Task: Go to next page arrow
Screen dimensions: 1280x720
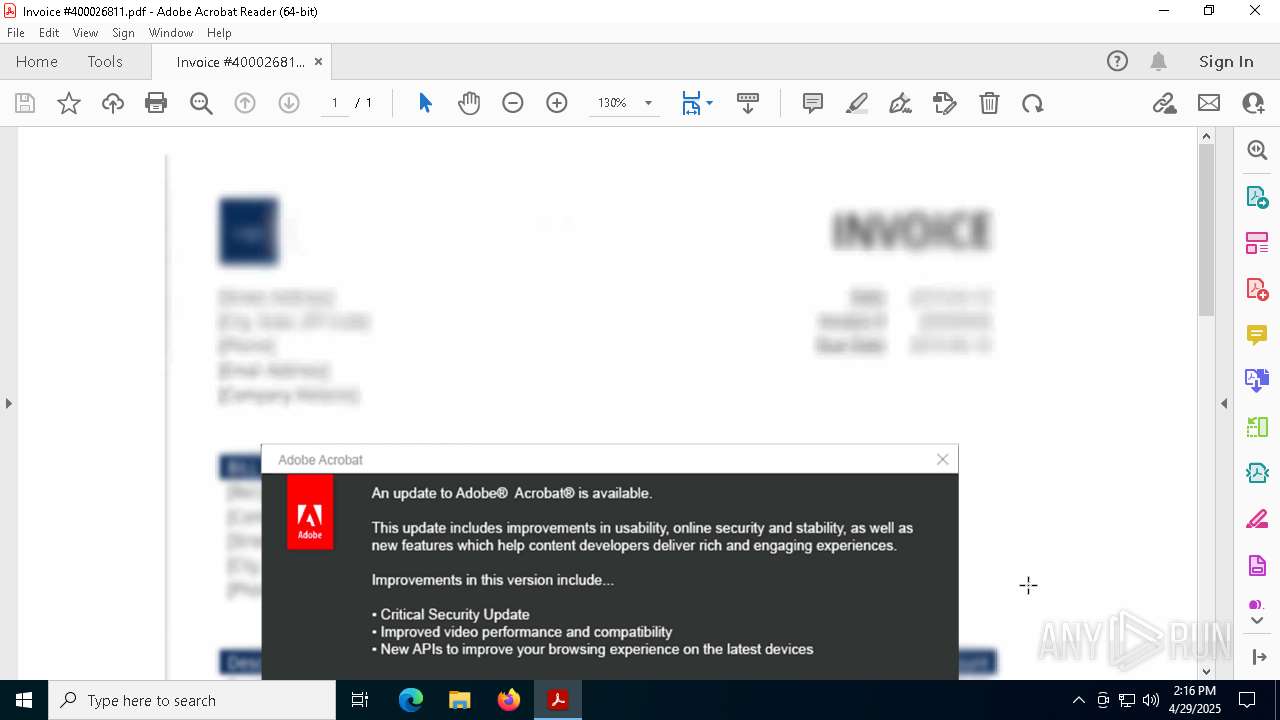Action: click(x=289, y=103)
